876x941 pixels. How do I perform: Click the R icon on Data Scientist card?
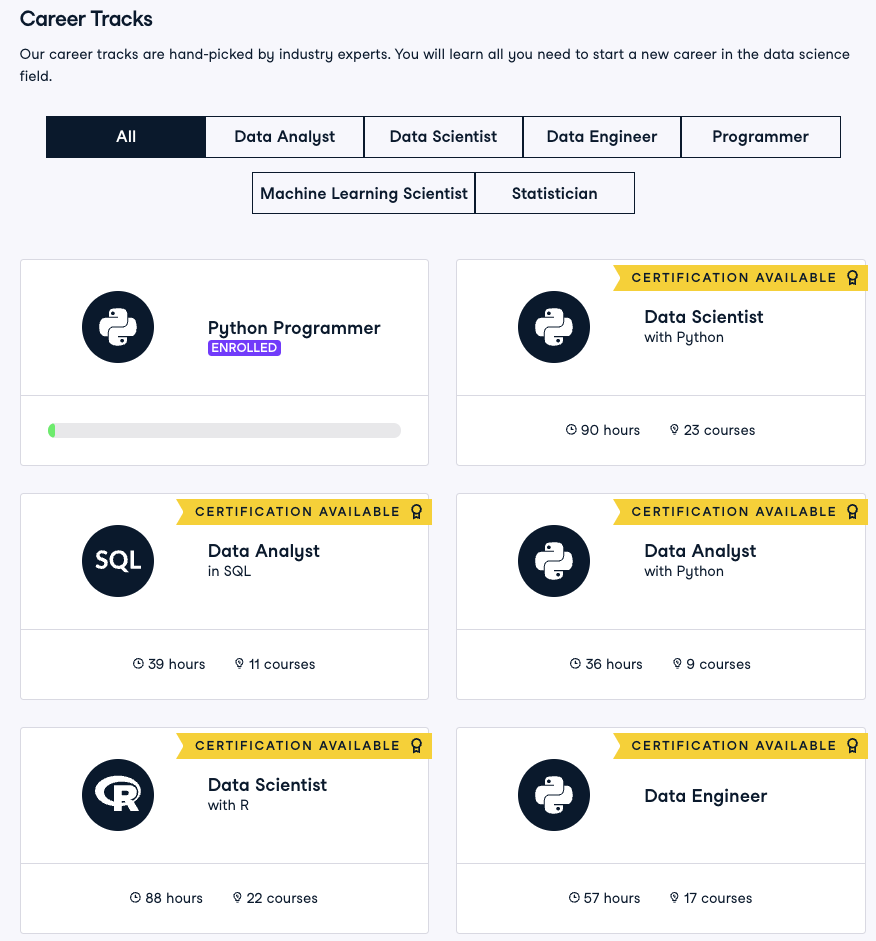tap(118, 795)
